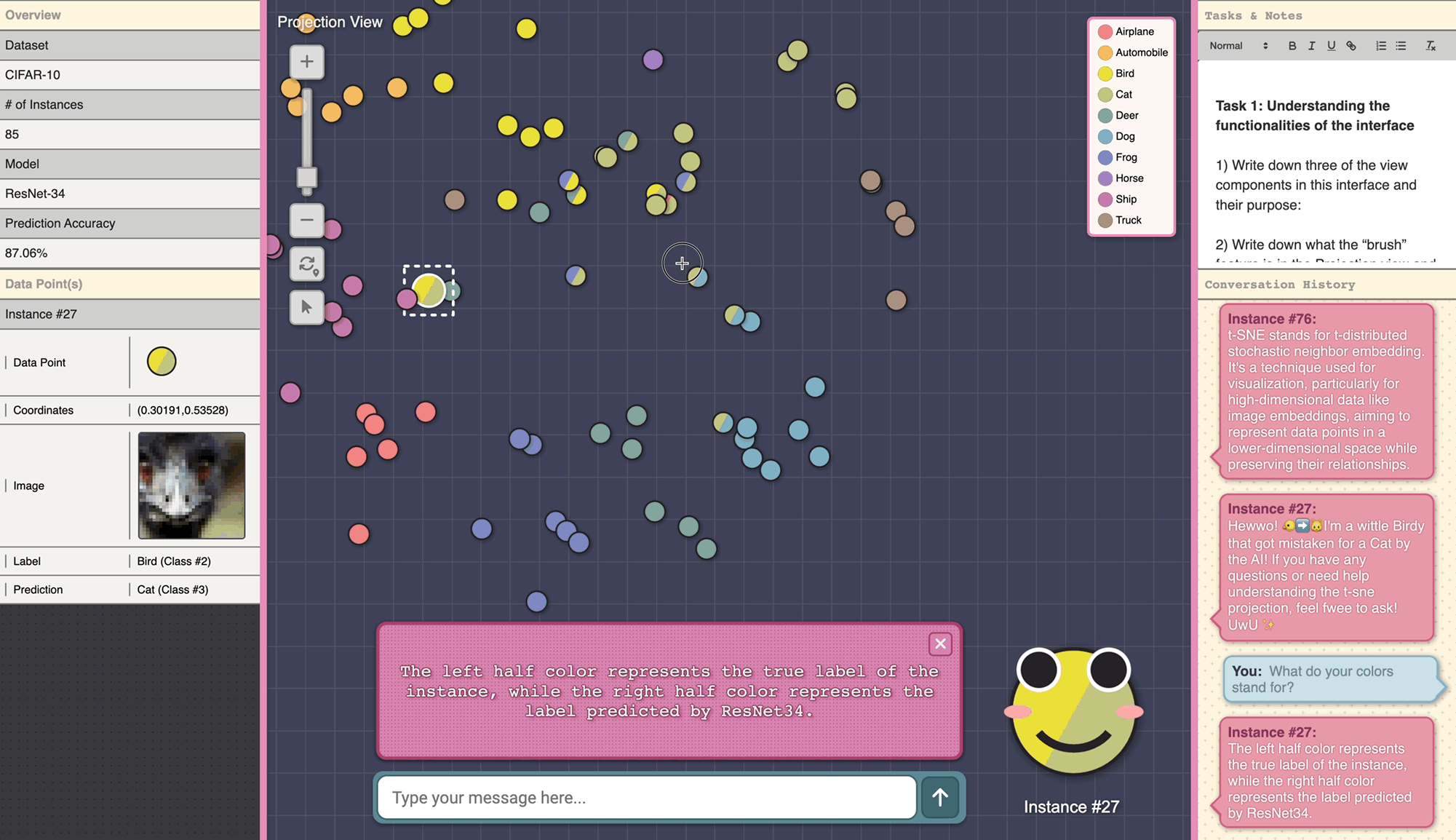
Task: Open the Normal text style dropdown
Action: coord(1238,46)
